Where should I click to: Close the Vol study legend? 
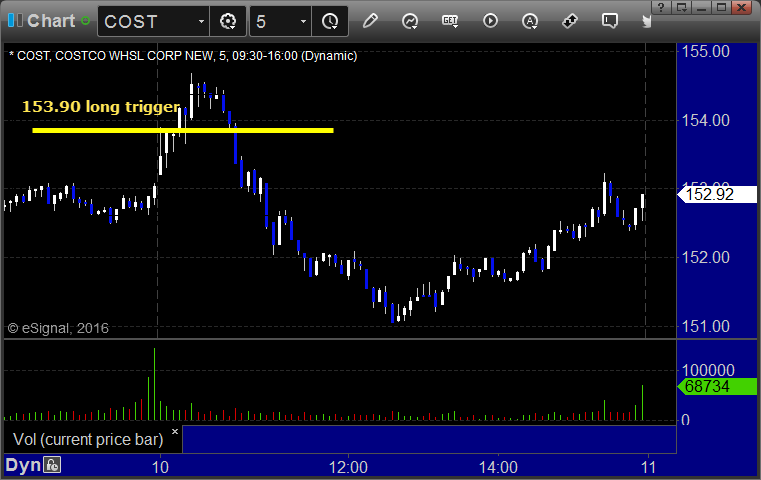click(175, 431)
